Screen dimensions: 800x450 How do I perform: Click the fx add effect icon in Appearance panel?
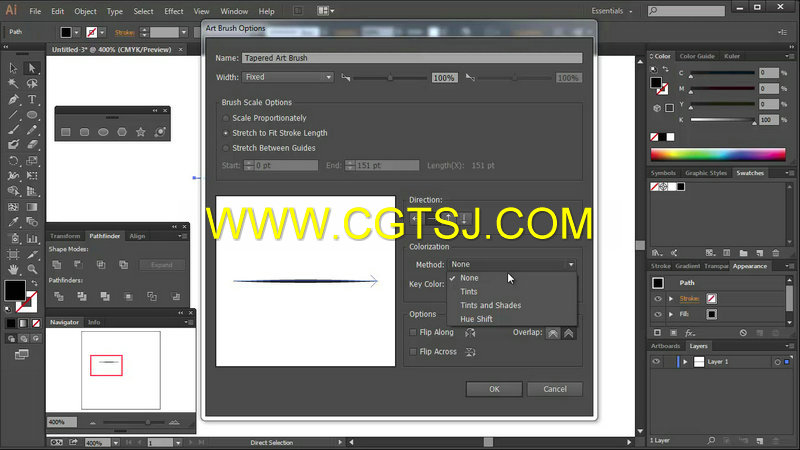point(690,333)
